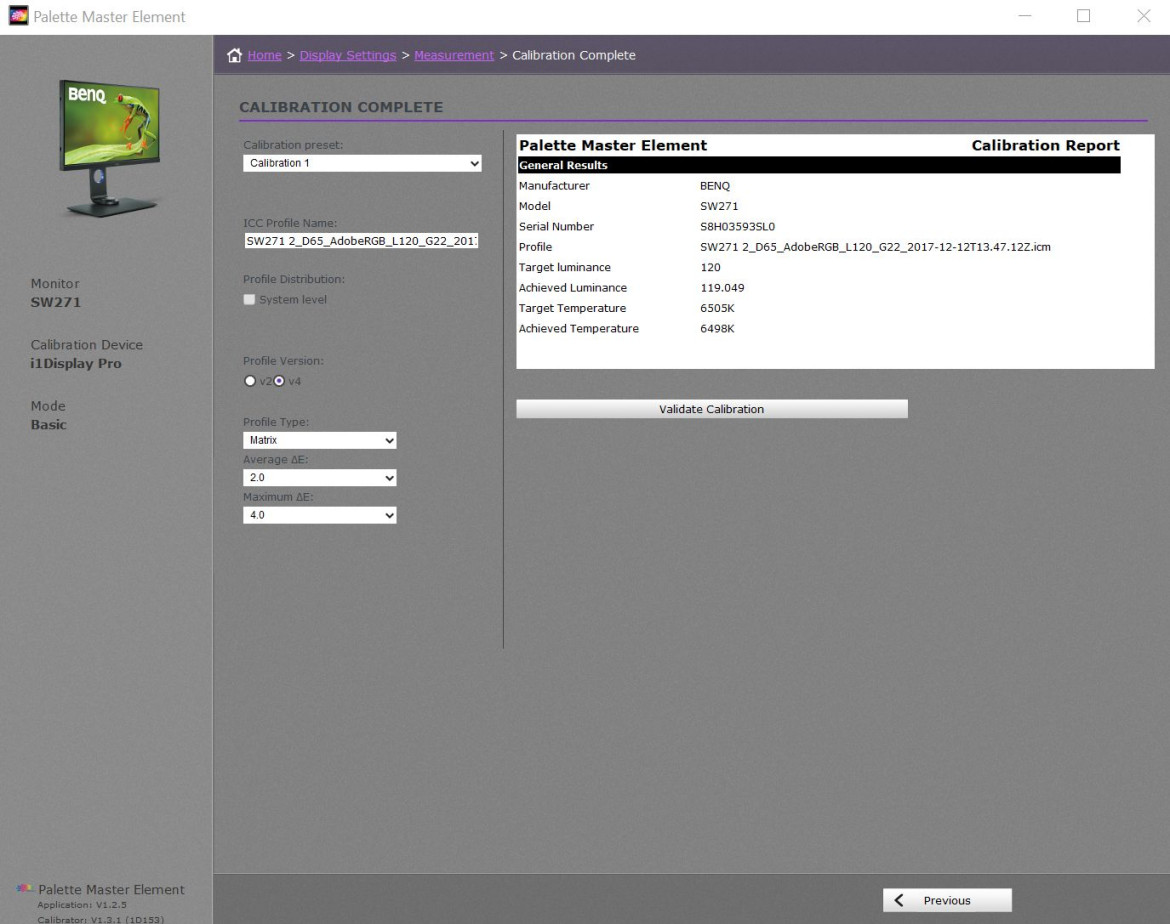Select the v2 profile version radio

click(250, 381)
